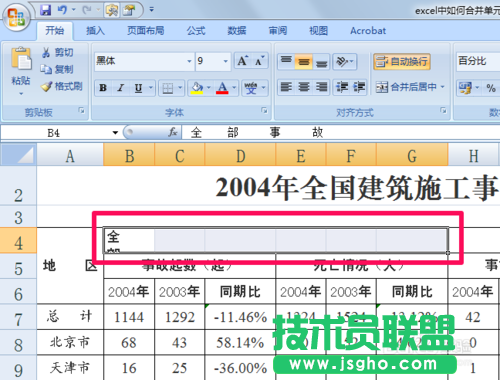Decrease the indent
The height and width of the screenshot is (380, 500).
(x=342, y=87)
